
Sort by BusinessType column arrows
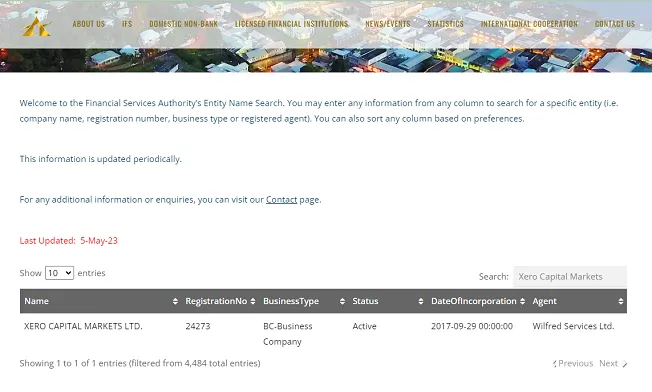tap(342, 301)
